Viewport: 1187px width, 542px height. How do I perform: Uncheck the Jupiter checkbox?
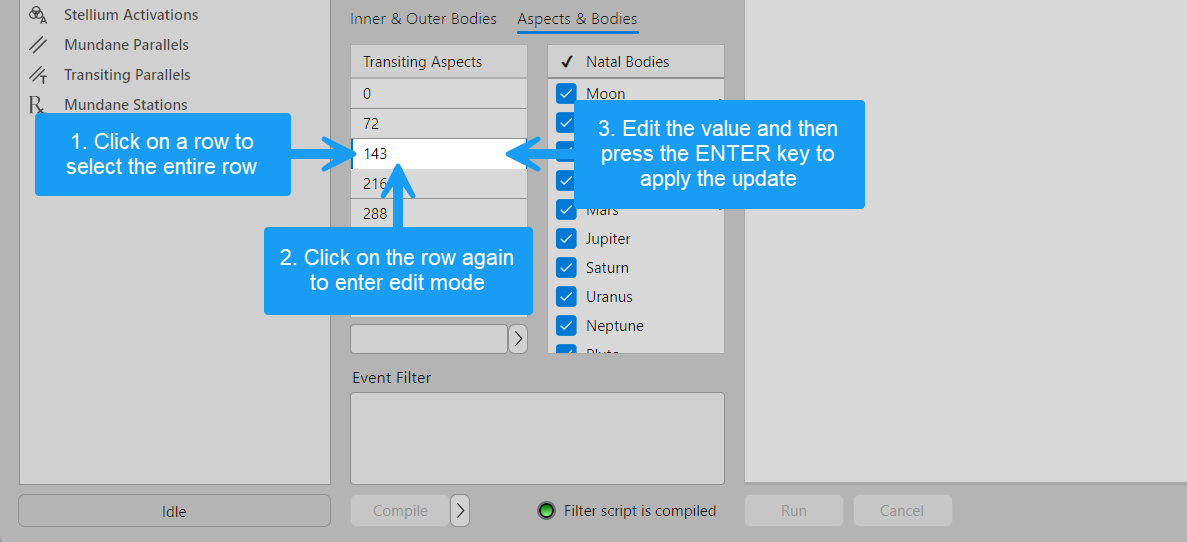pos(566,239)
